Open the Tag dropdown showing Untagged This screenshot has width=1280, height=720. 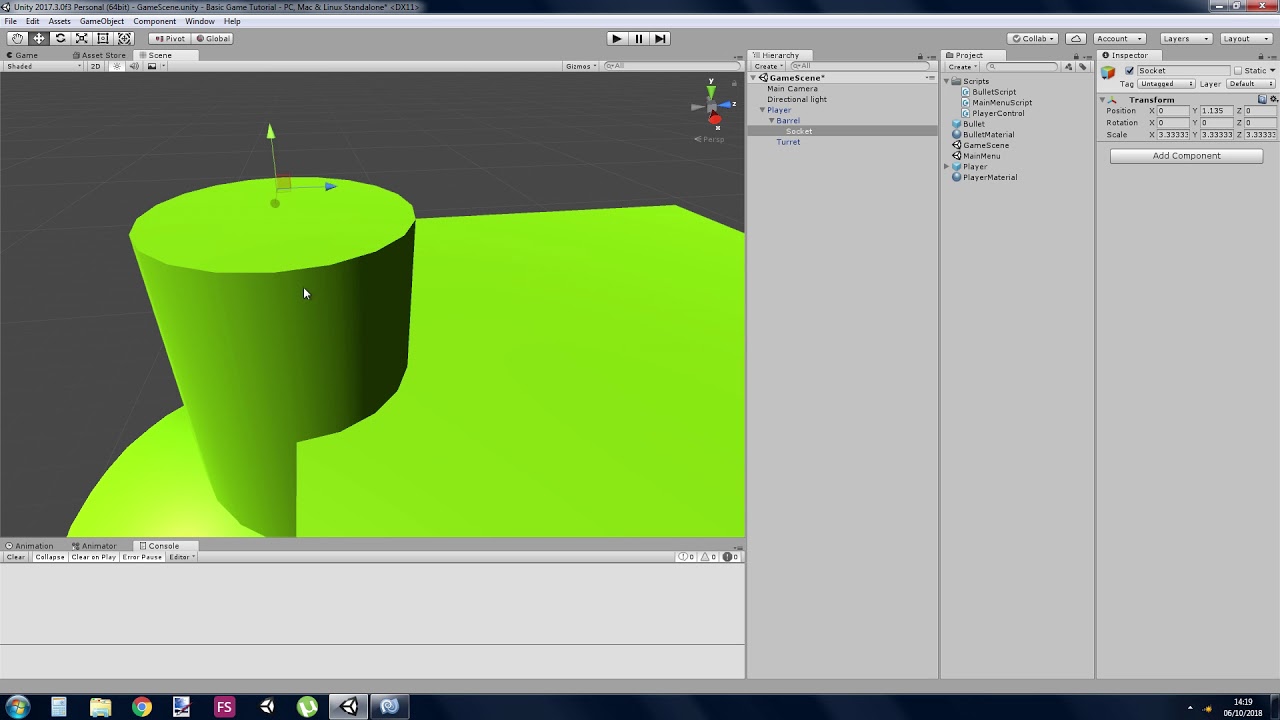(x=1167, y=84)
